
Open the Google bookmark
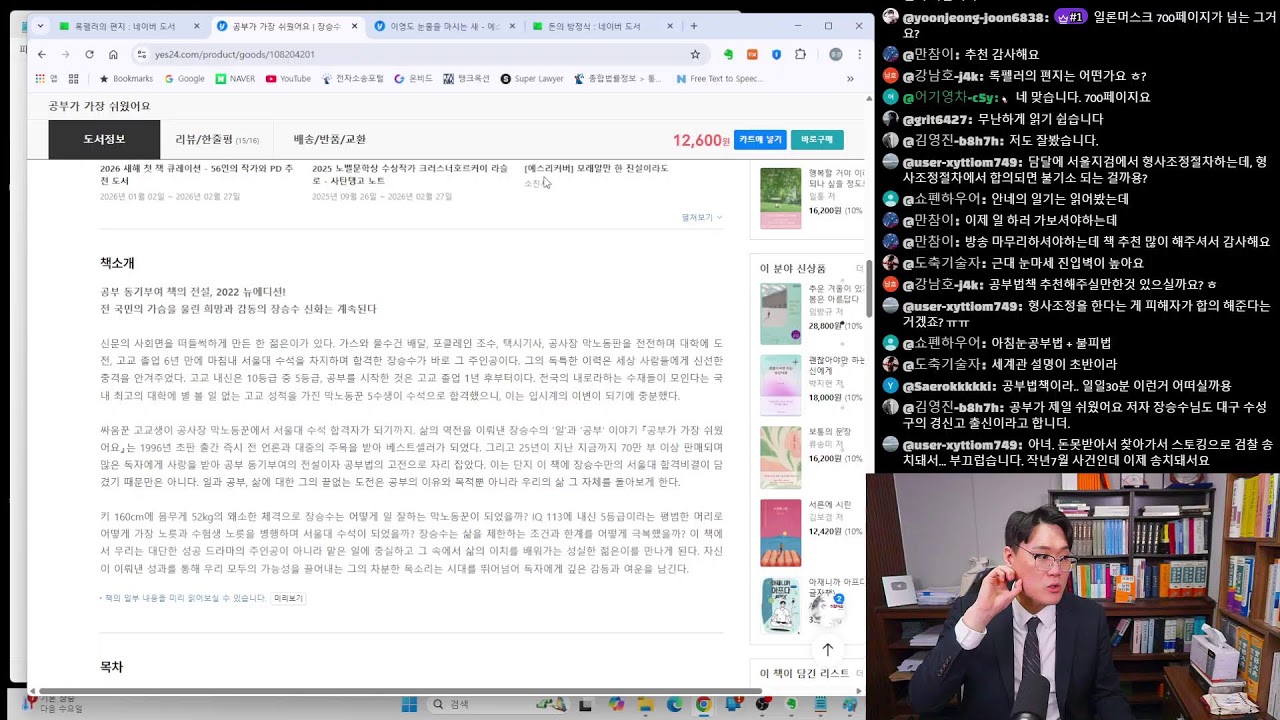point(184,79)
